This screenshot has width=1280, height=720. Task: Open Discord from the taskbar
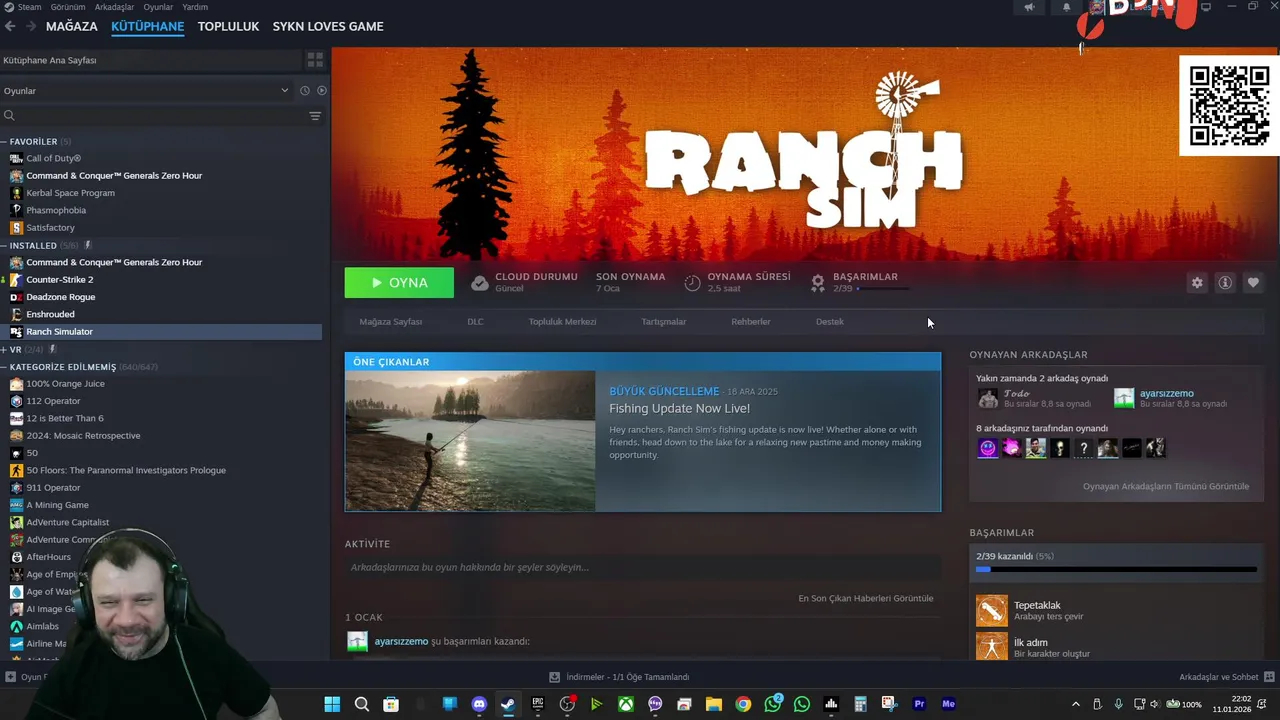tap(479, 704)
